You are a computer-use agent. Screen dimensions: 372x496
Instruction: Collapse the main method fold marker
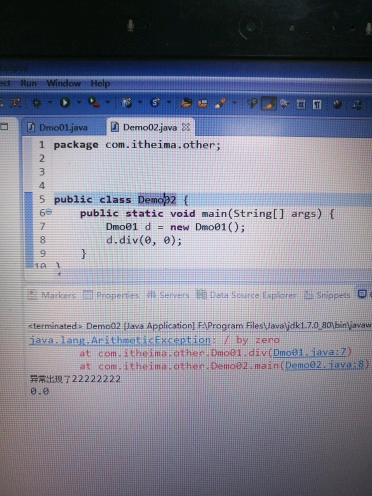click(x=49, y=211)
